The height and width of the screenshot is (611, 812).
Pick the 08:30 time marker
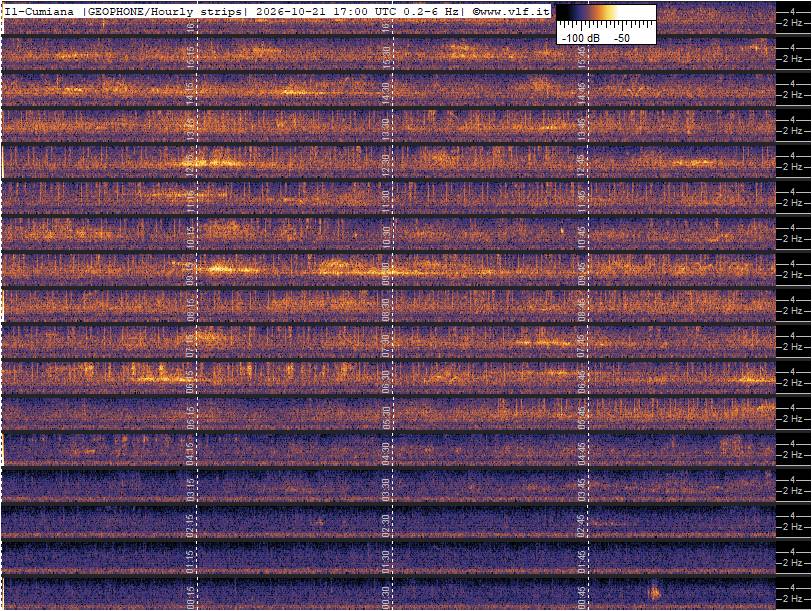point(386,310)
